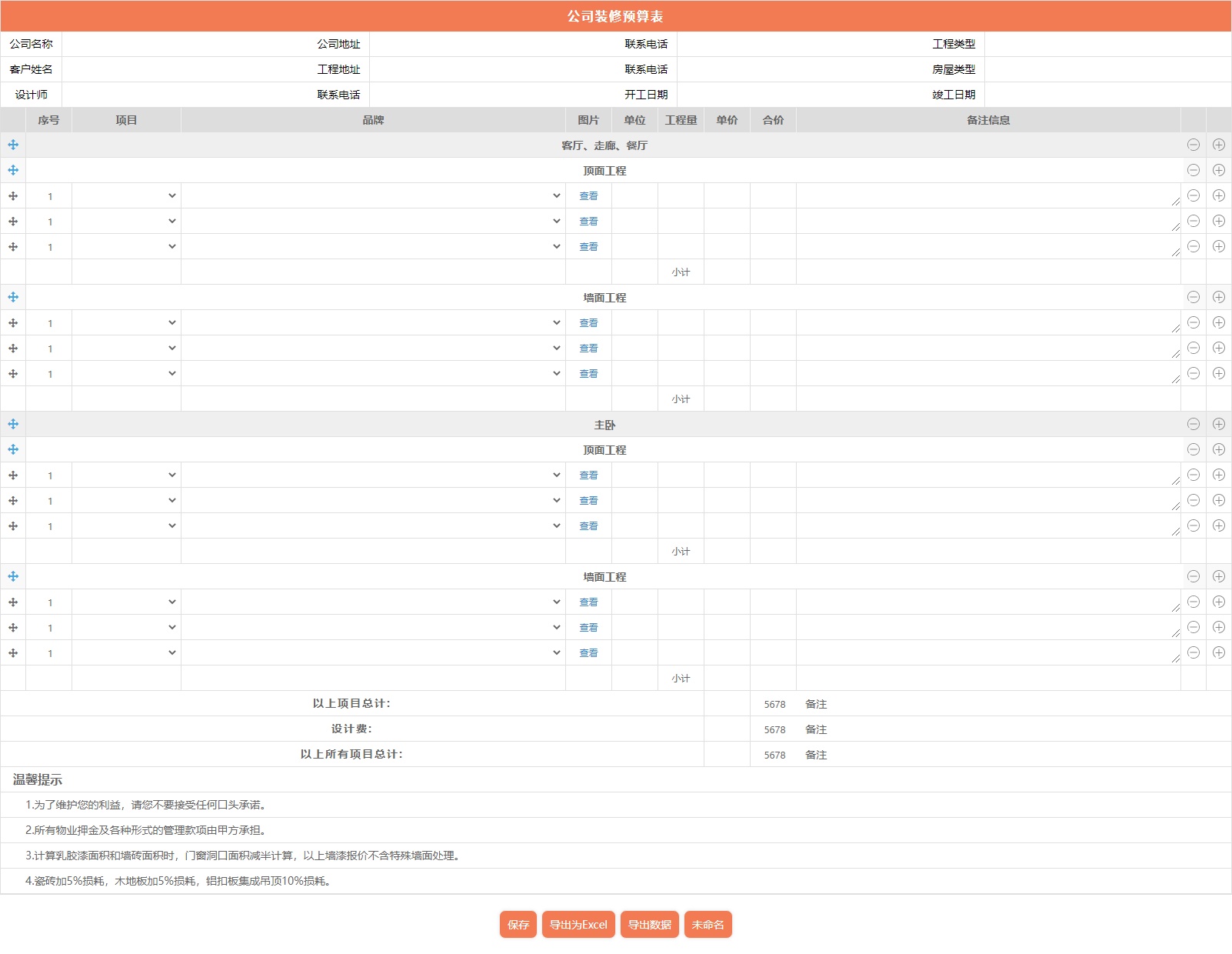Click the move handle of 顶面工程 under 客厅、走廊、餐厅
This screenshot has height=954, width=1232.
[13, 170]
